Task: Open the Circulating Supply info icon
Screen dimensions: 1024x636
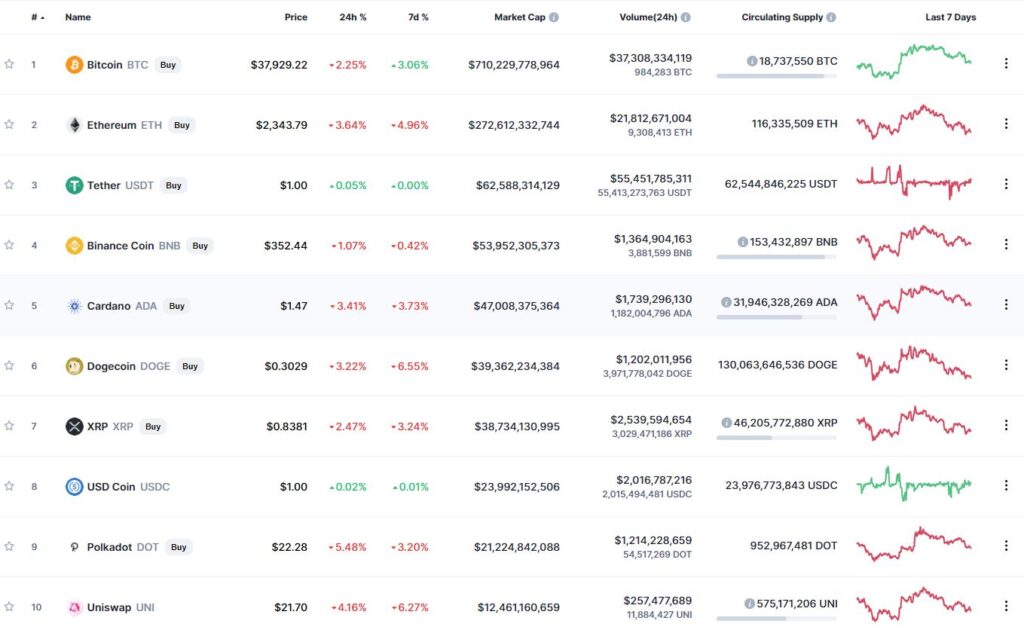Action: [x=831, y=18]
